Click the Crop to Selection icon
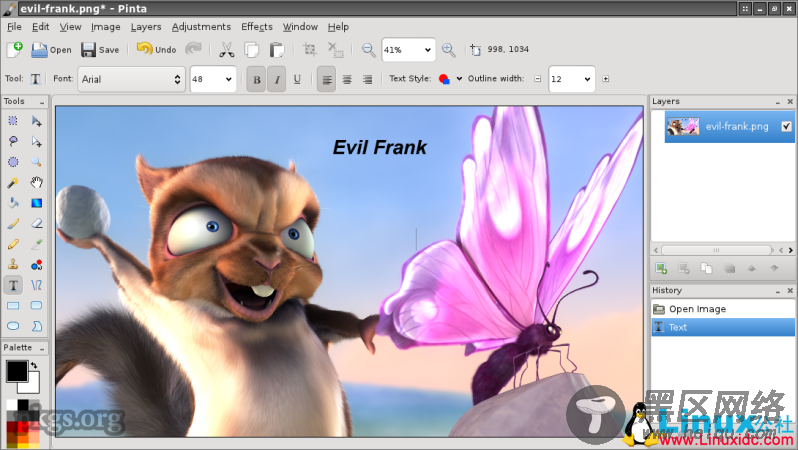798x450 pixels. (x=309, y=49)
